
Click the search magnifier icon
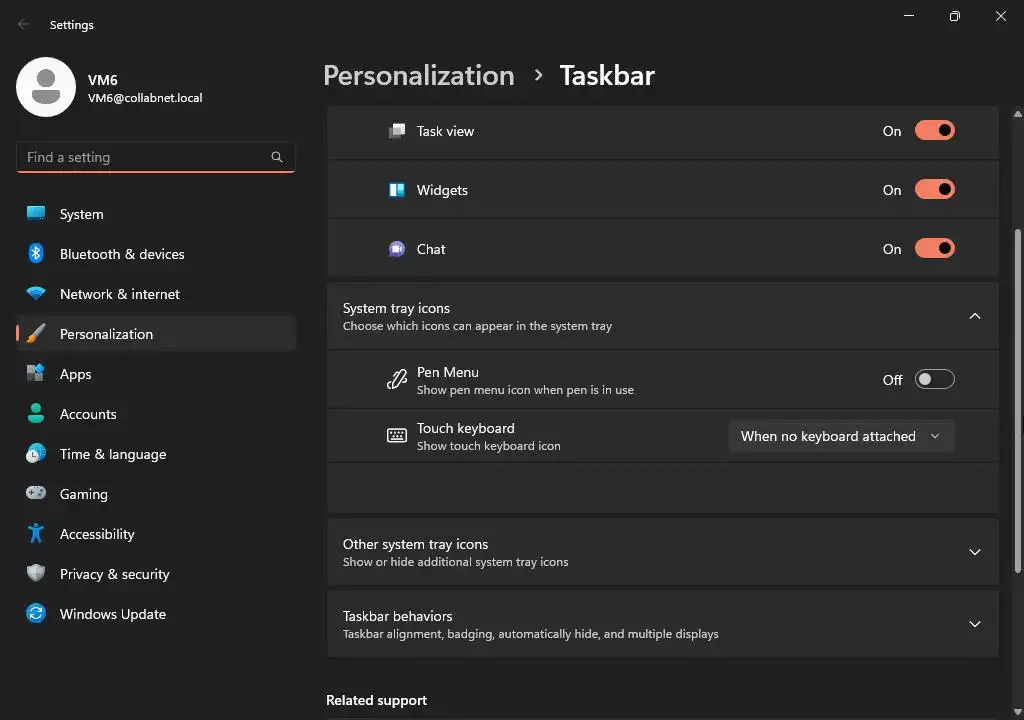(x=277, y=157)
